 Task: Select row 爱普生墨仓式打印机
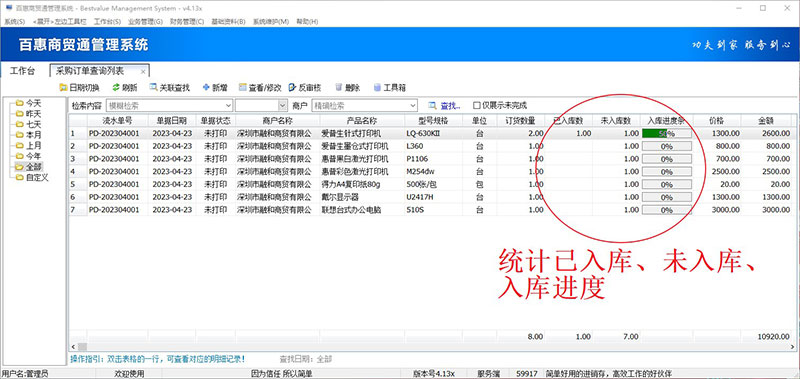pos(430,146)
